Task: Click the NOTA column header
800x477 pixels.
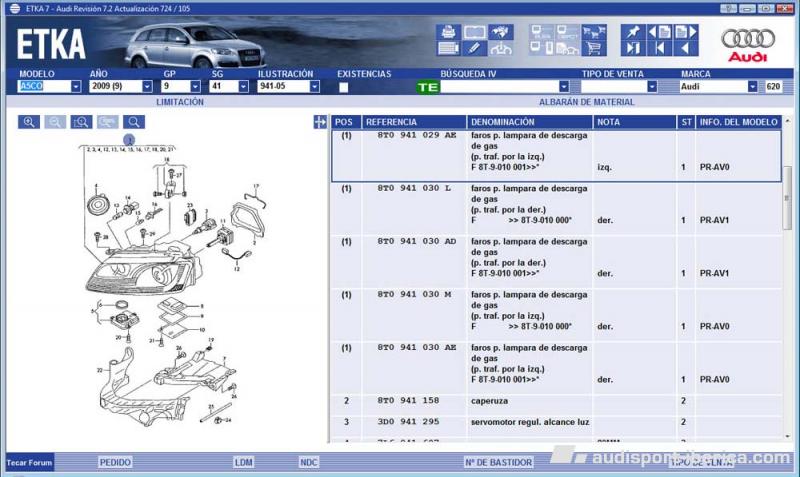Action: (635, 122)
